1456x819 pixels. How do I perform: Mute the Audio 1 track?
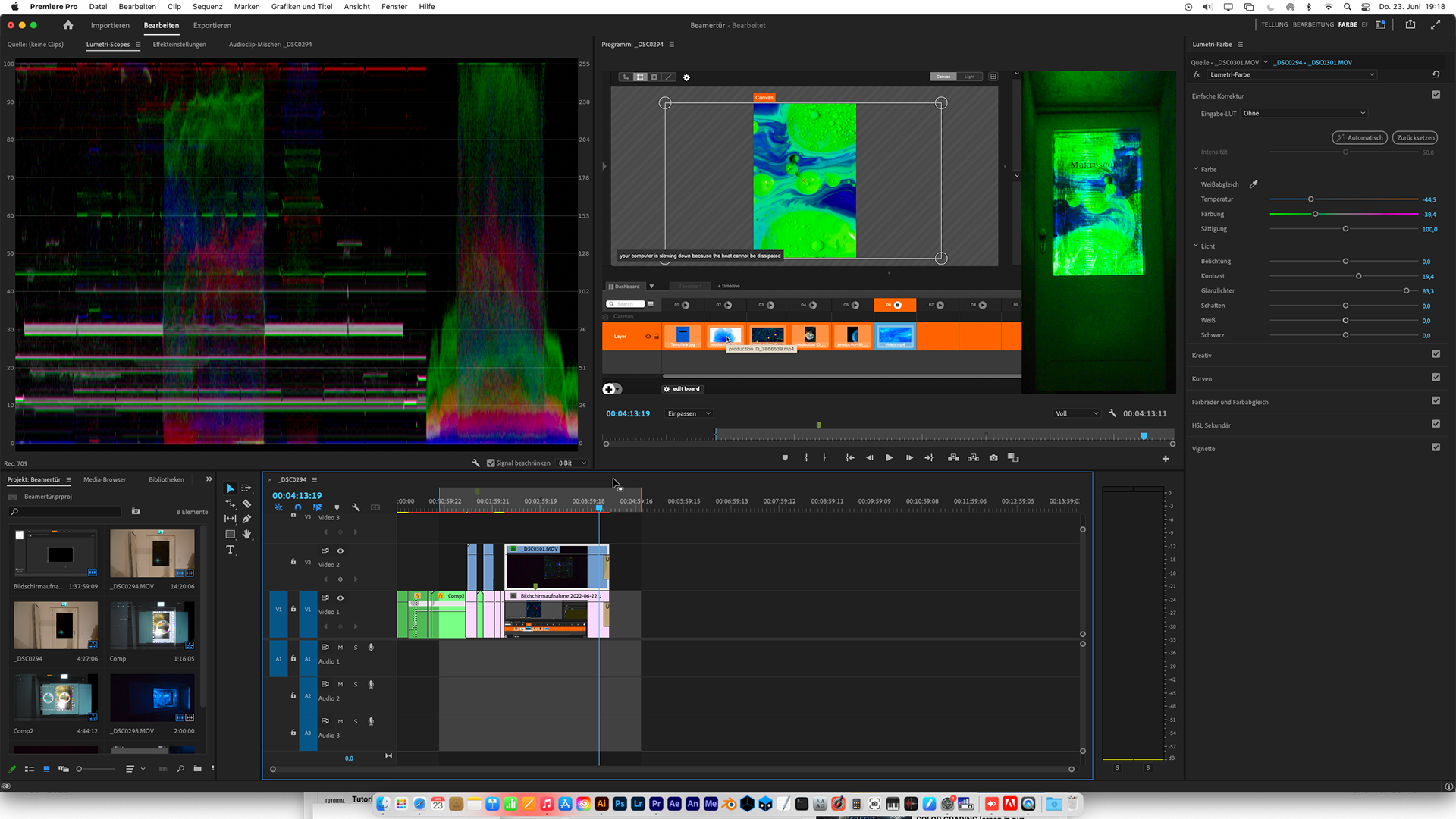(340, 648)
